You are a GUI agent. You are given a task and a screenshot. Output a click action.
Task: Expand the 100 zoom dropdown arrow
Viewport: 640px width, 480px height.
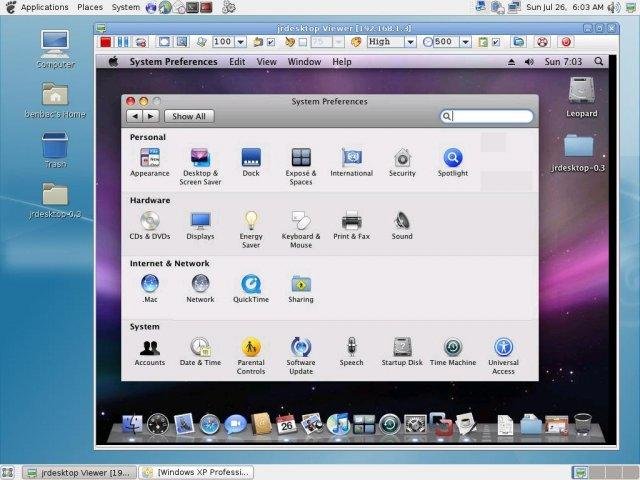[x=241, y=42]
